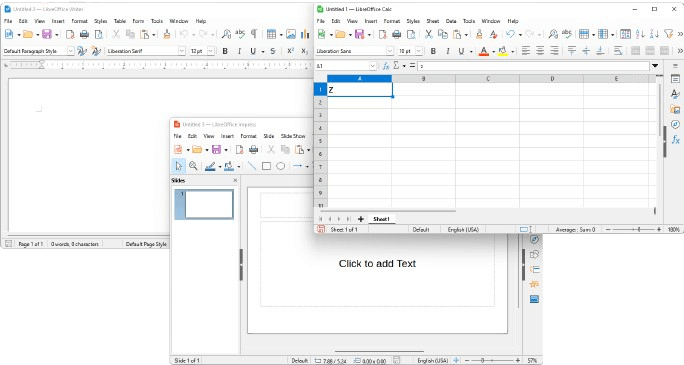Open Table menu in Writer
Image resolution: width=684 pixels, height=365 pixels.
[x=120, y=21]
